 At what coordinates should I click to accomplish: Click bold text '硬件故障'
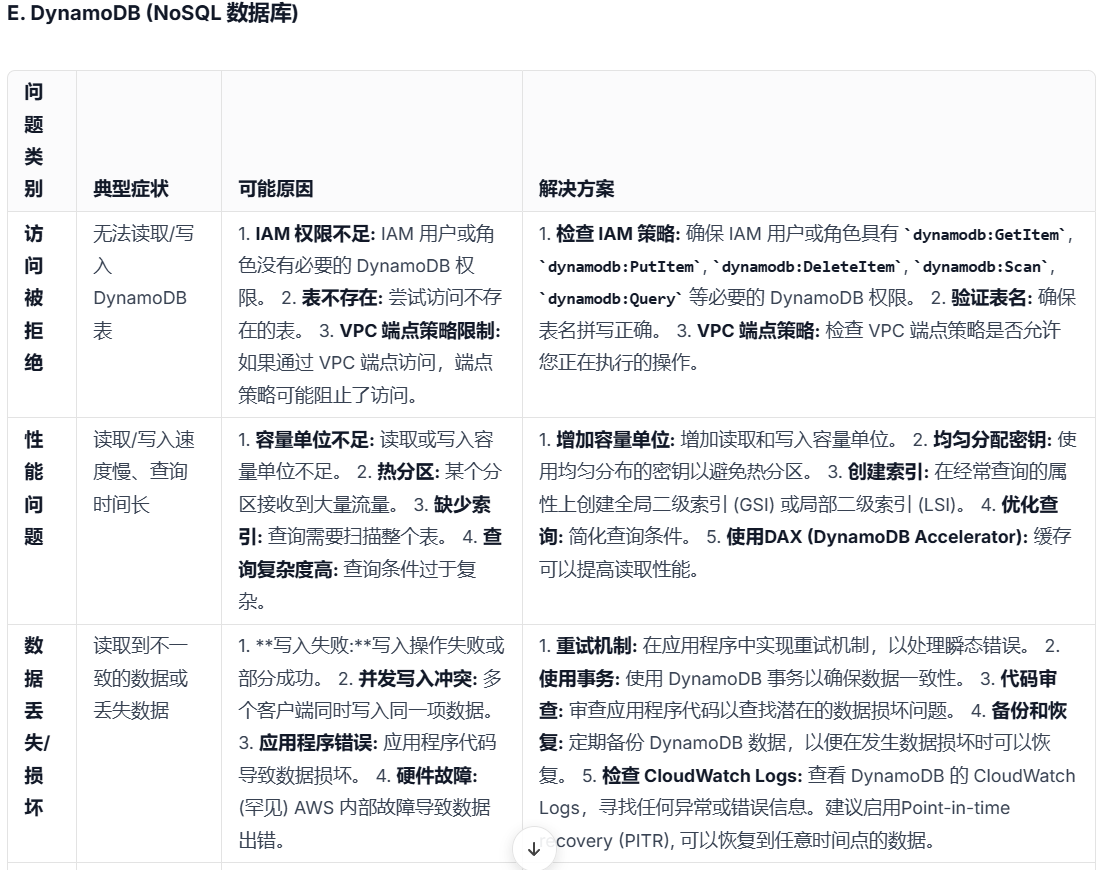click(436, 775)
